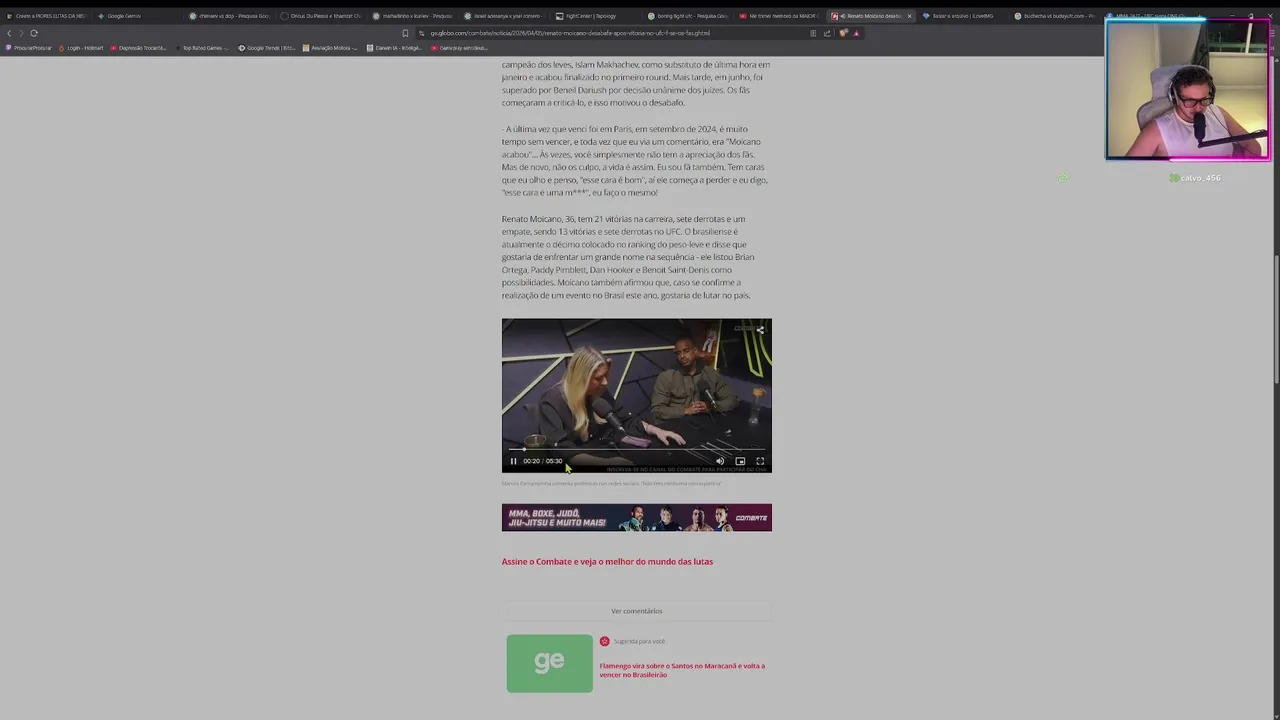Open the 'Google Trends' bookmark

pyautogui.click(x=267, y=48)
